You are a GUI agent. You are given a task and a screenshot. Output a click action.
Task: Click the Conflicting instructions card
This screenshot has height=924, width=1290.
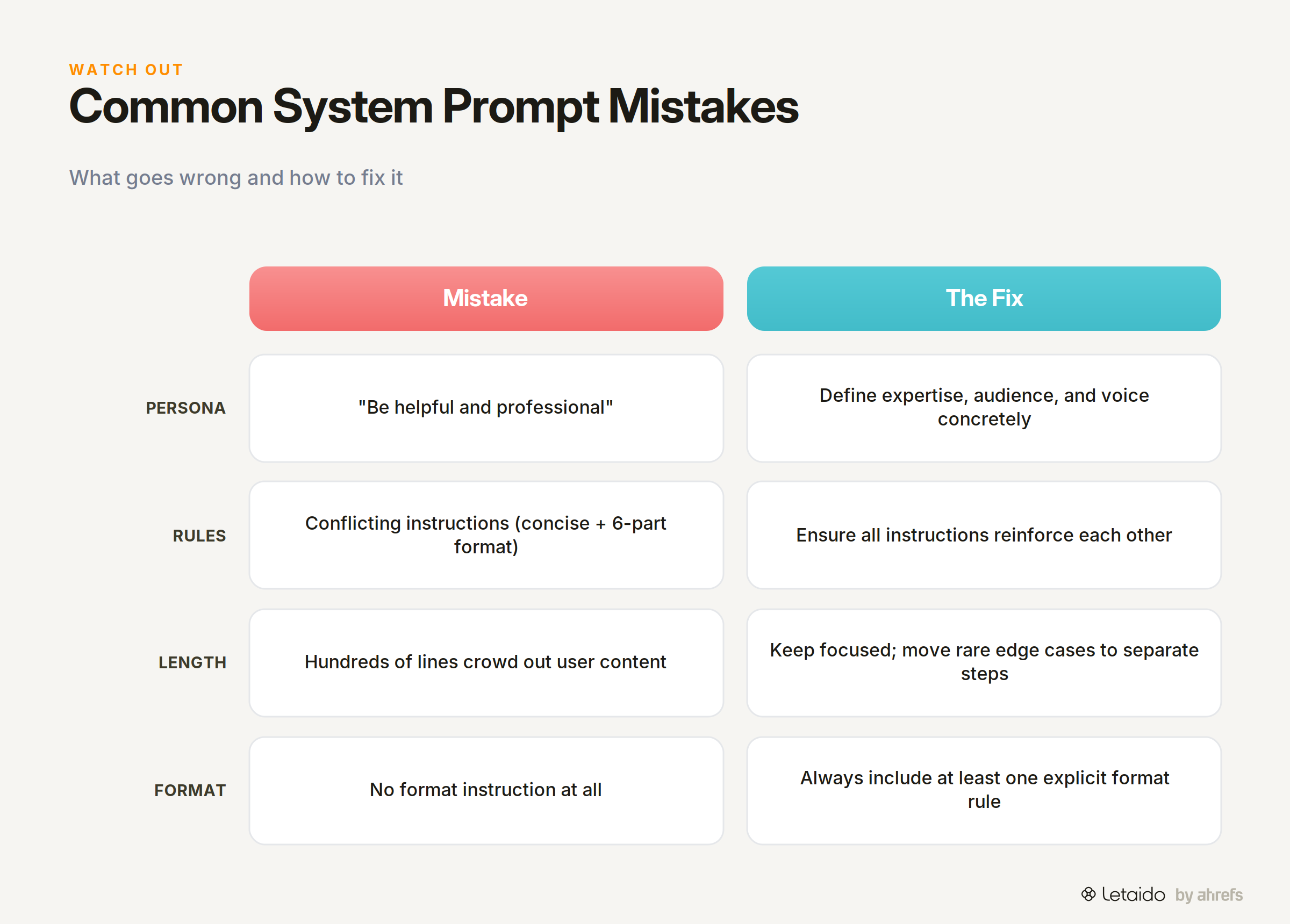coord(486,535)
